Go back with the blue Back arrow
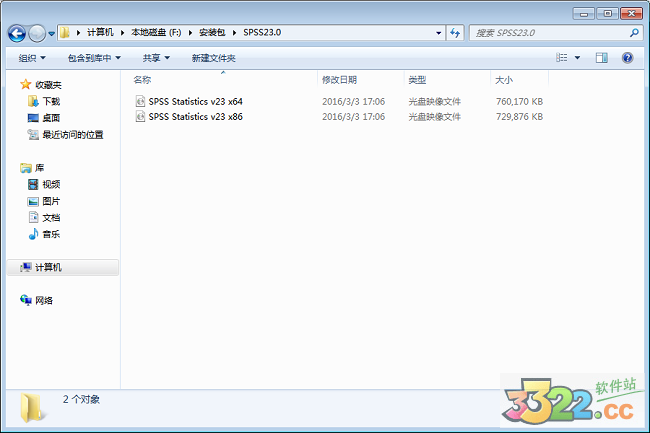 (17, 33)
